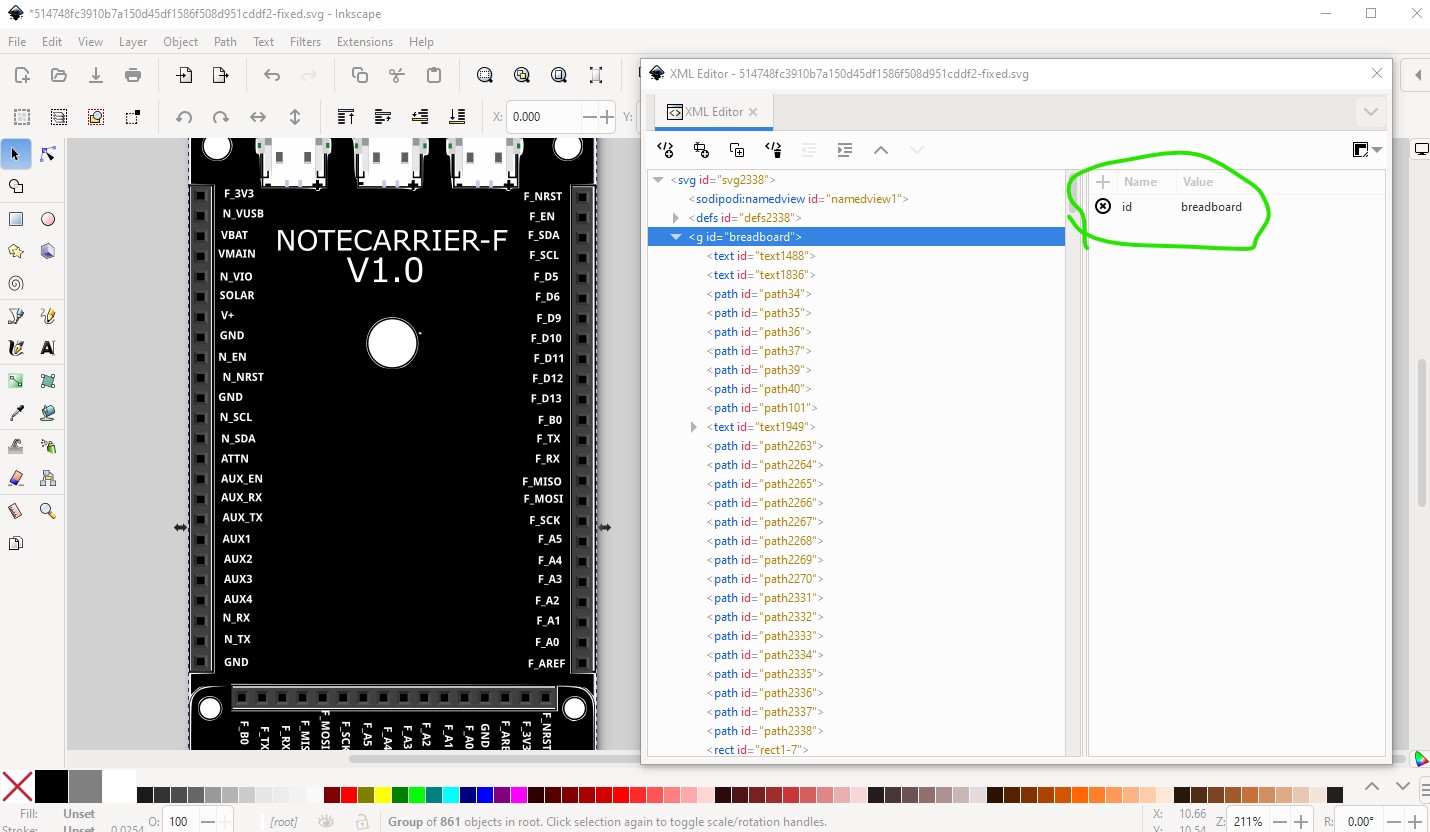Select the Text tool
This screenshot has width=1430, height=832.
click(x=47, y=348)
